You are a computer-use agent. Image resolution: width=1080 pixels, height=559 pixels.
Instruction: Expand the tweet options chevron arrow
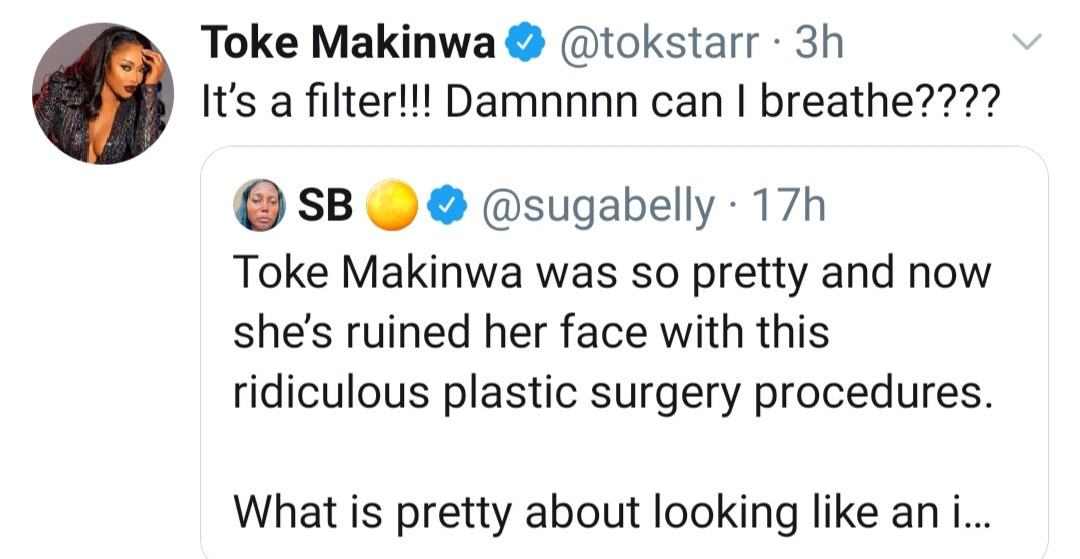(x=1026, y=41)
